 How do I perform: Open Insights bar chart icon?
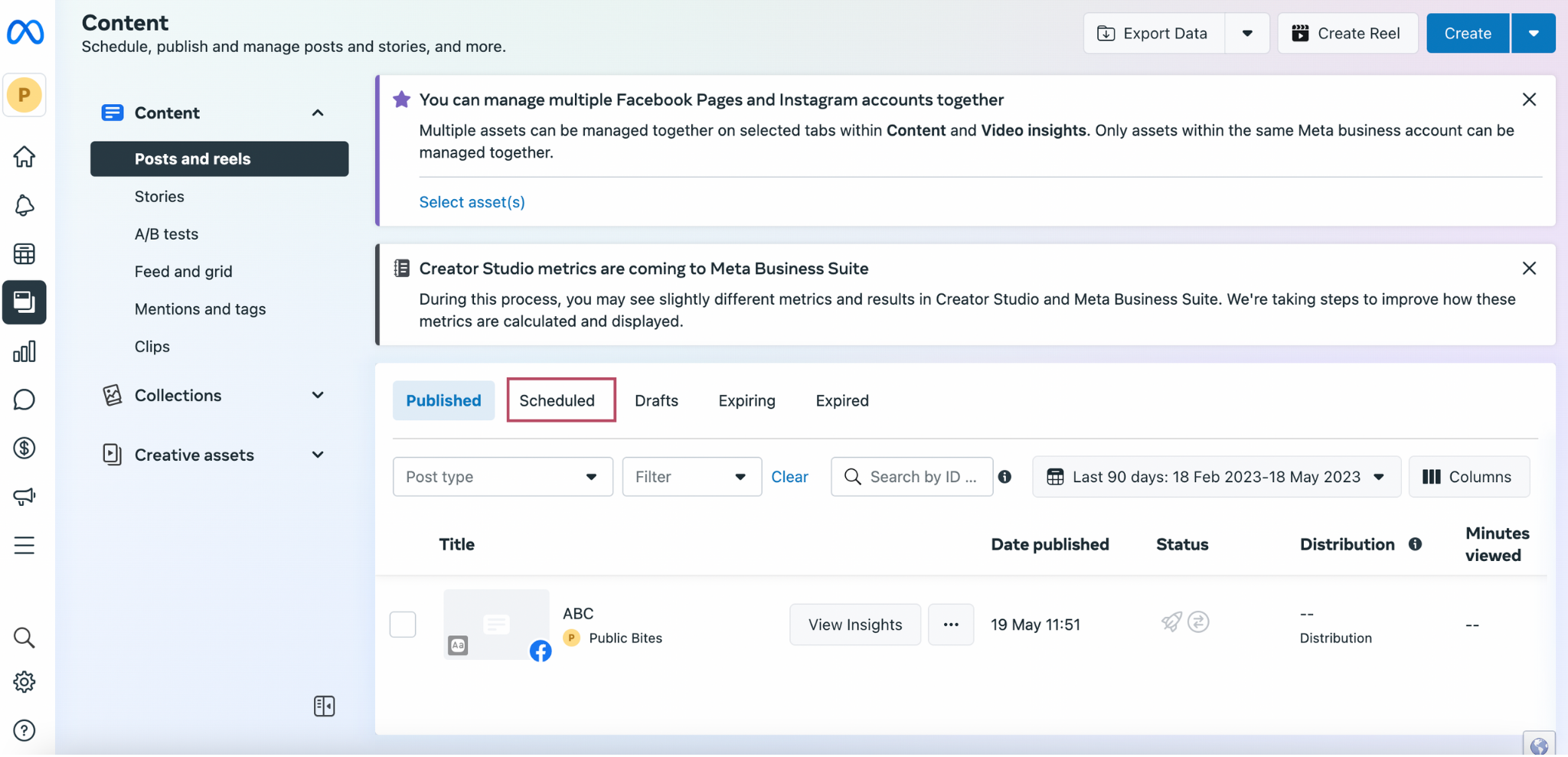24,352
